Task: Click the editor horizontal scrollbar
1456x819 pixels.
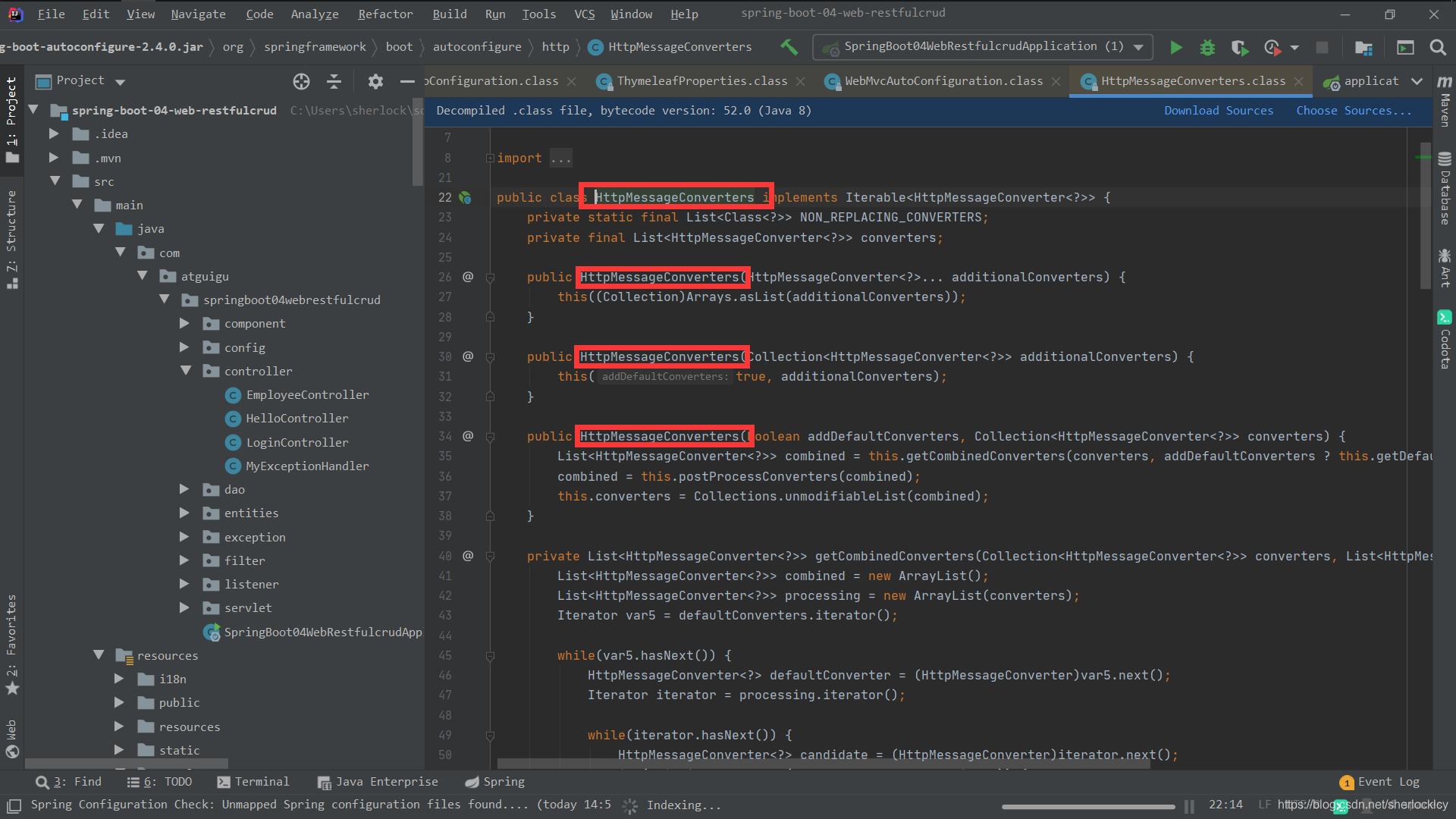Action: [x=823, y=764]
